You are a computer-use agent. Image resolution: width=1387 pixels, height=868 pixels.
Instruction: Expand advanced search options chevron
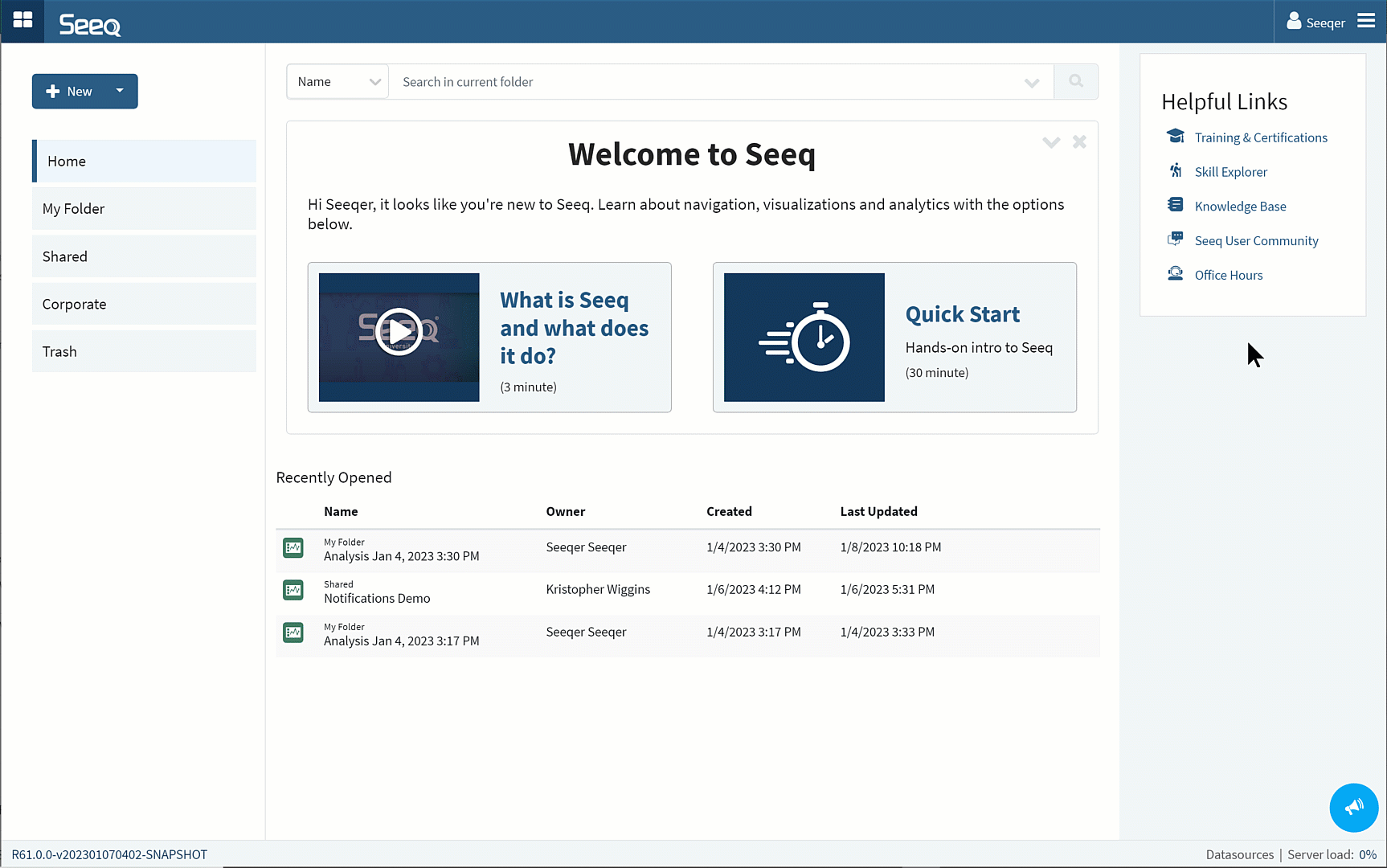pos(1032,83)
